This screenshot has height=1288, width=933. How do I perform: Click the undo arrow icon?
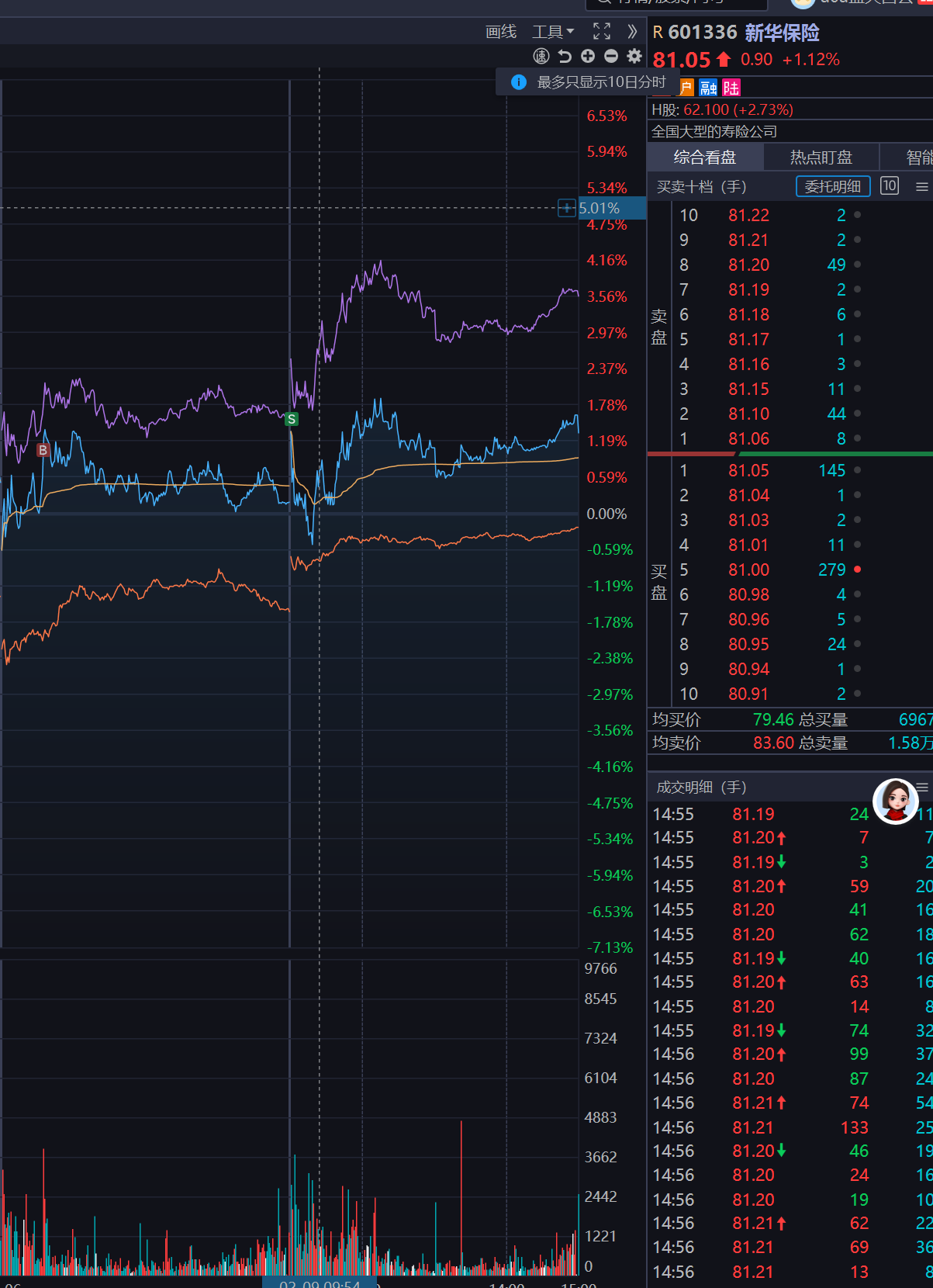coord(565,56)
